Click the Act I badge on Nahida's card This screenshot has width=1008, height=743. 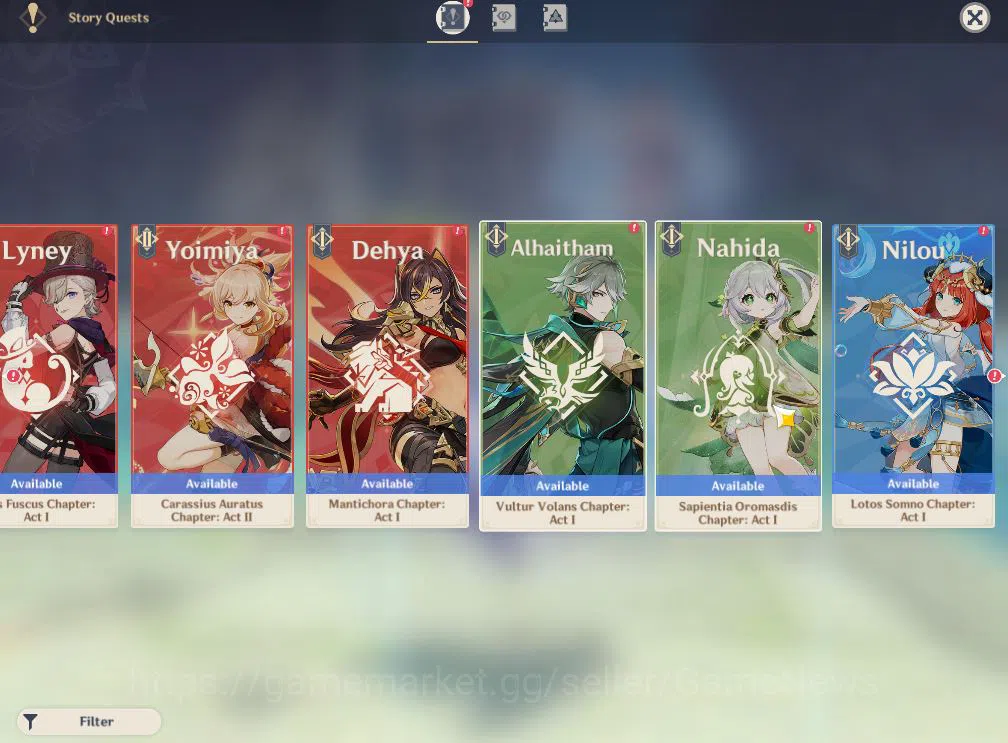pyautogui.click(x=671, y=238)
